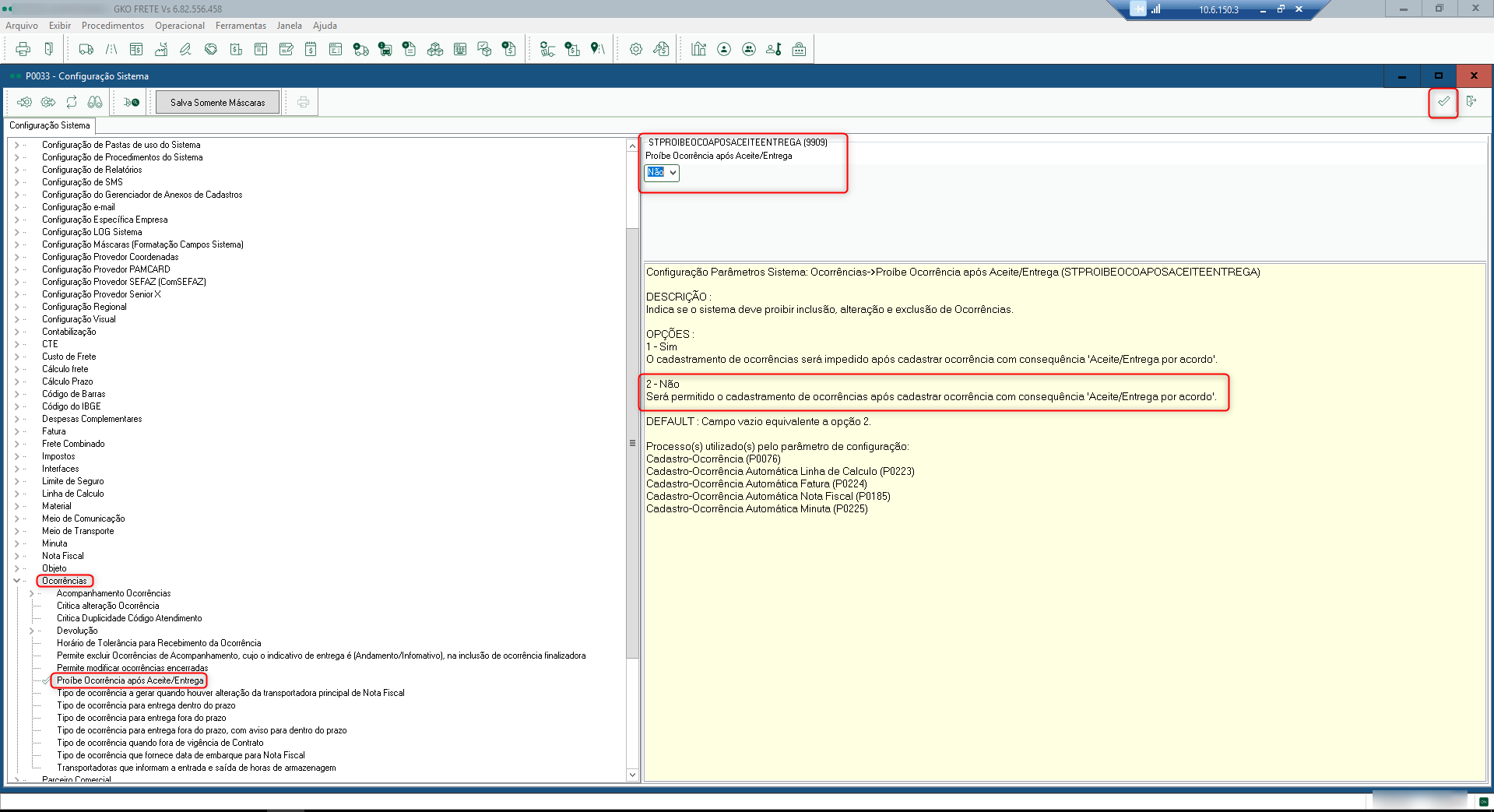Collapse the Ocorrências tree node
1494x812 pixels.
[16, 581]
